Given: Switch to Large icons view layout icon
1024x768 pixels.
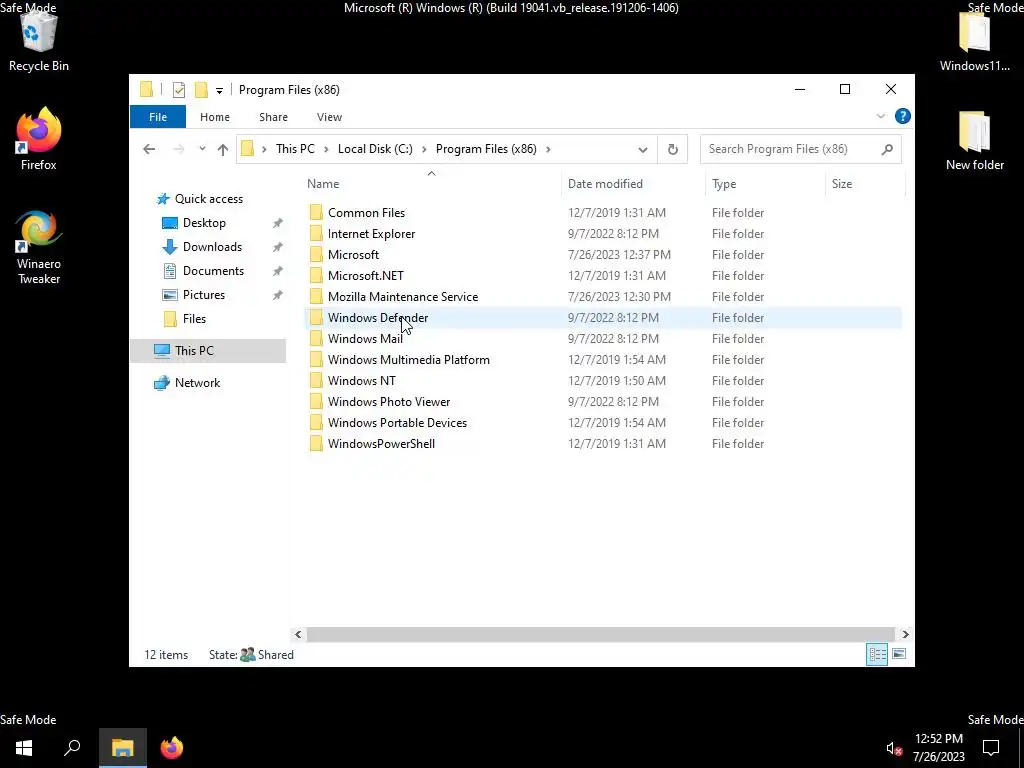Looking at the screenshot, I should [899, 654].
